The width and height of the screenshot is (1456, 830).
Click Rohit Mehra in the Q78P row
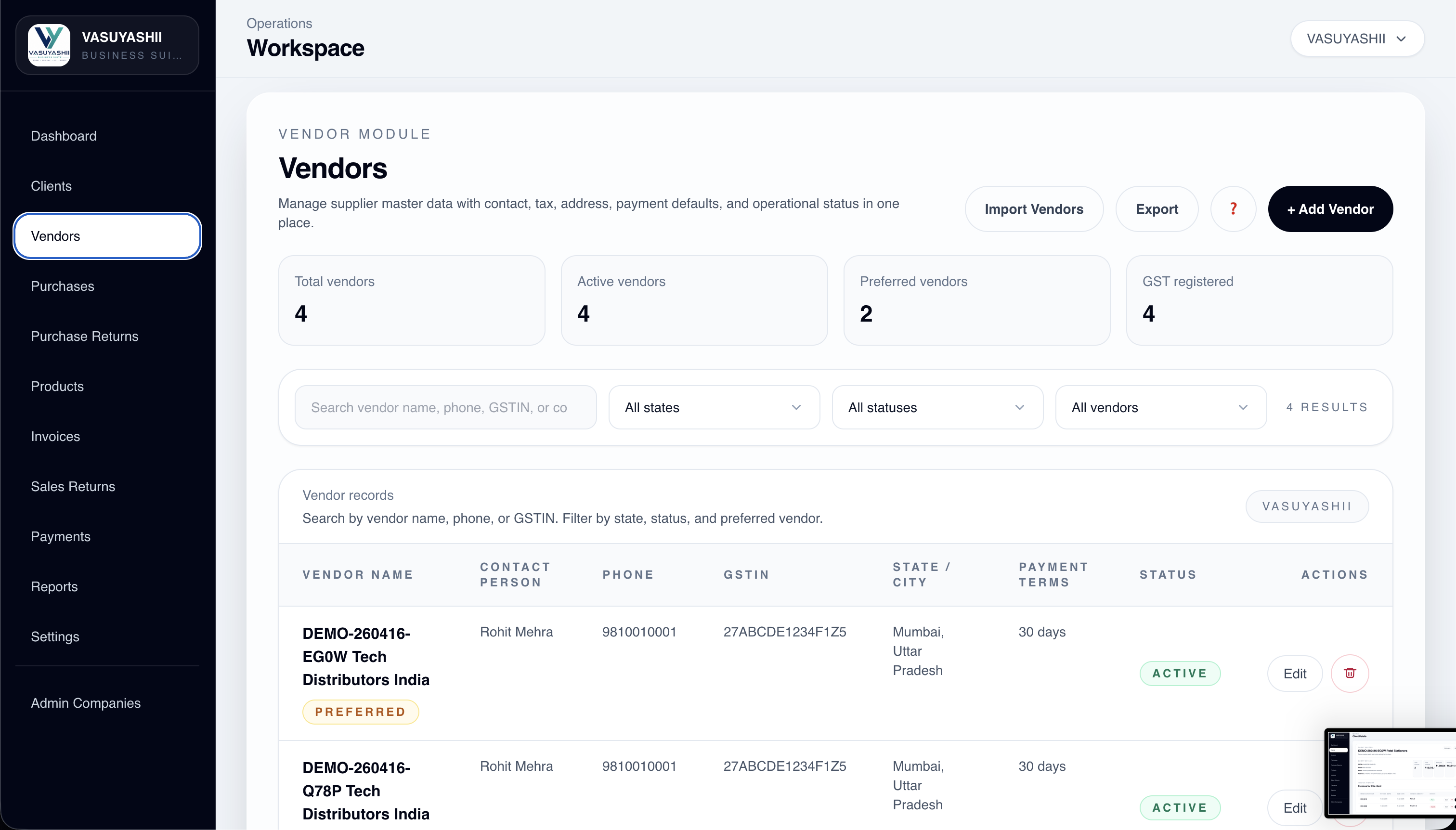coord(516,766)
